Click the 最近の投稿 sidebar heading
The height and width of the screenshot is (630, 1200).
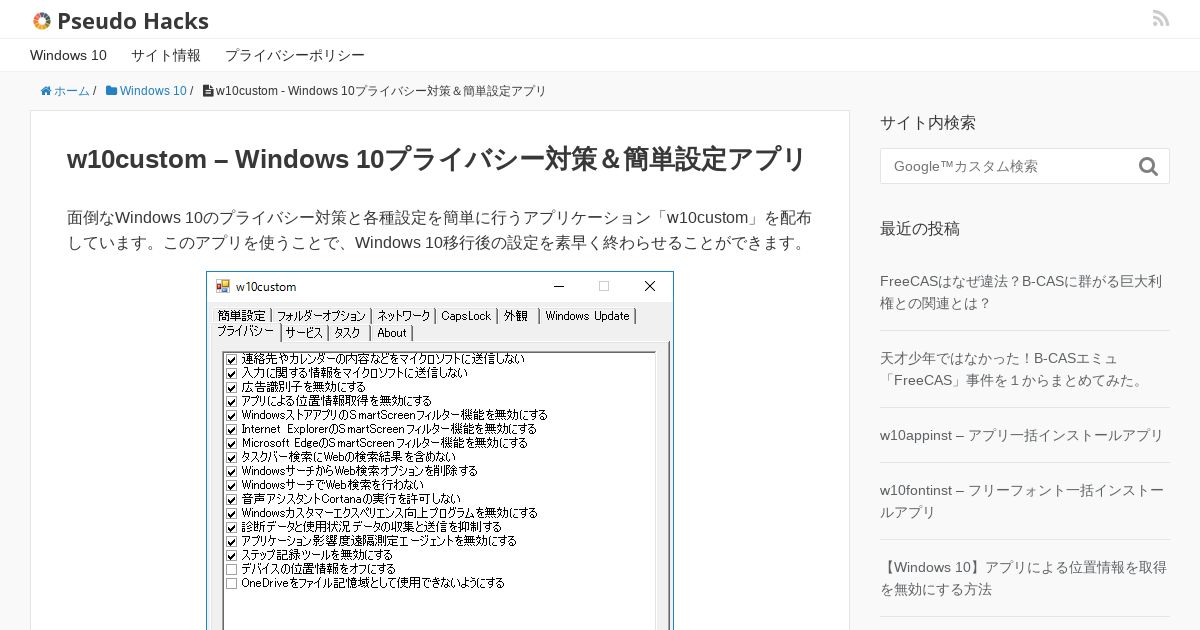[920, 229]
